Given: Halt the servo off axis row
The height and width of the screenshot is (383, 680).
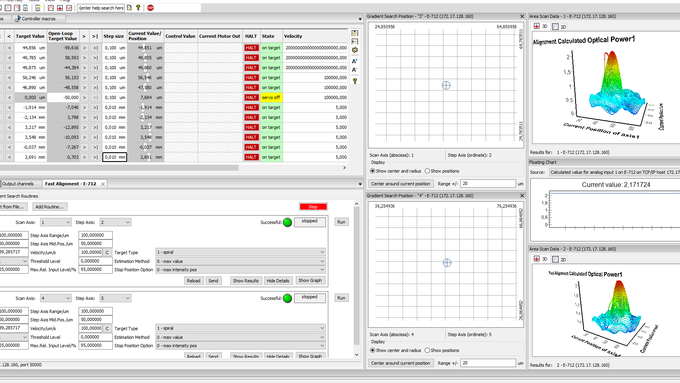Looking at the screenshot, I should (x=251, y=98).
